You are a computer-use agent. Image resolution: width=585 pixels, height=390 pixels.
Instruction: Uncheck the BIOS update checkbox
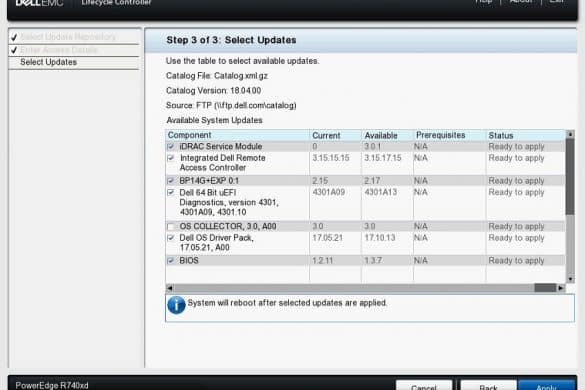[171, 260]
